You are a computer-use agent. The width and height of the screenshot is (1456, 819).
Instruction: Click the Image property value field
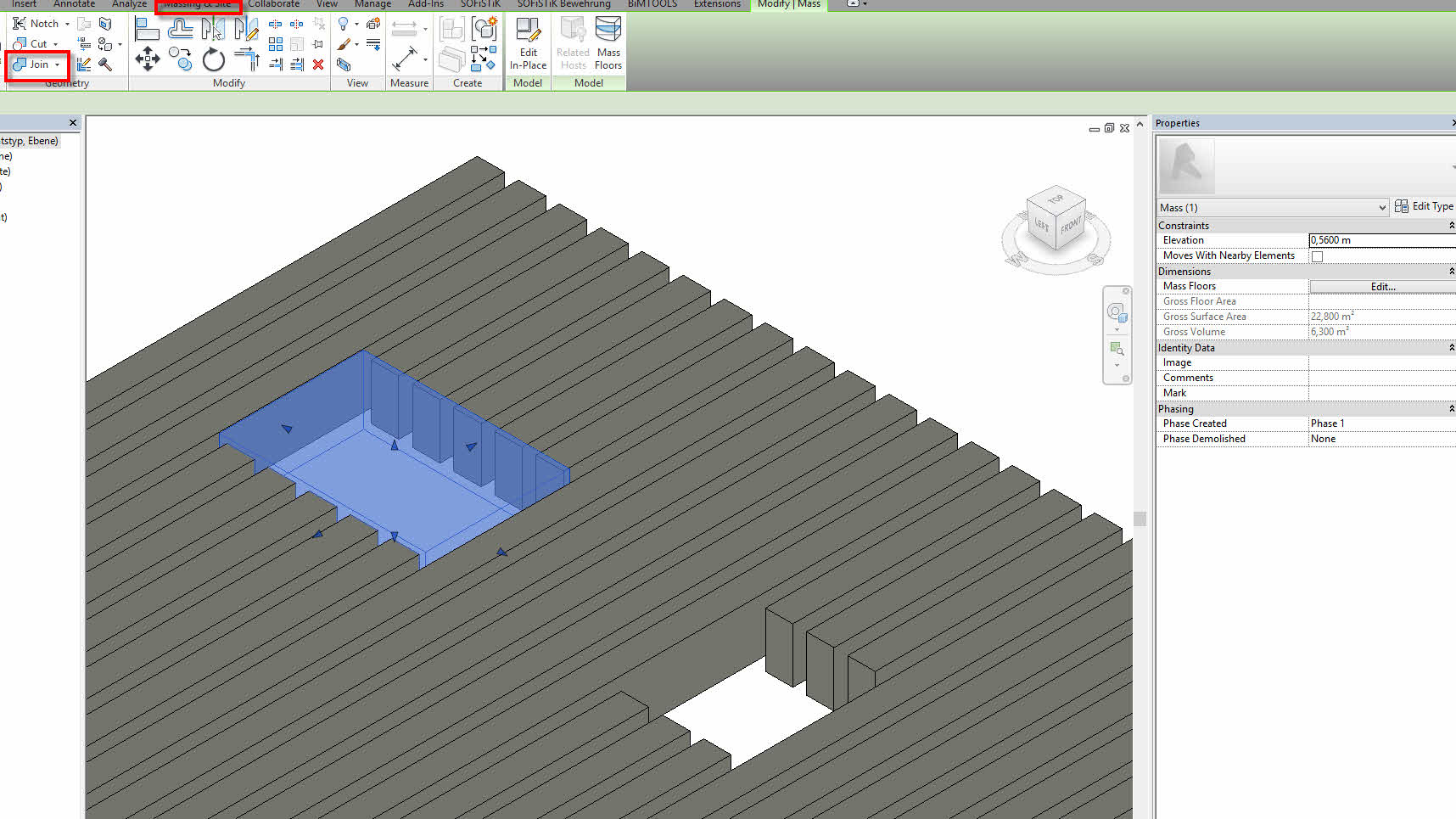tap(1382, 362)
